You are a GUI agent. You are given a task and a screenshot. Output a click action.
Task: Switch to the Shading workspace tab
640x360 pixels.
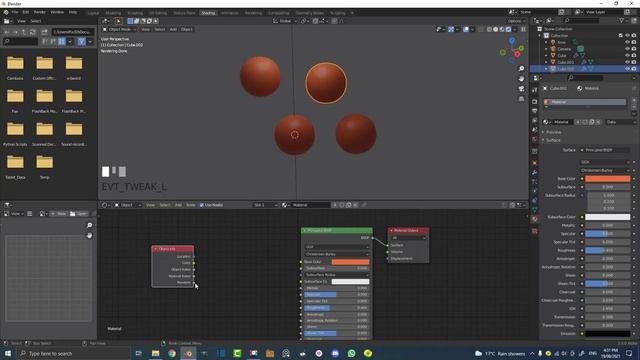coord(208,13)
